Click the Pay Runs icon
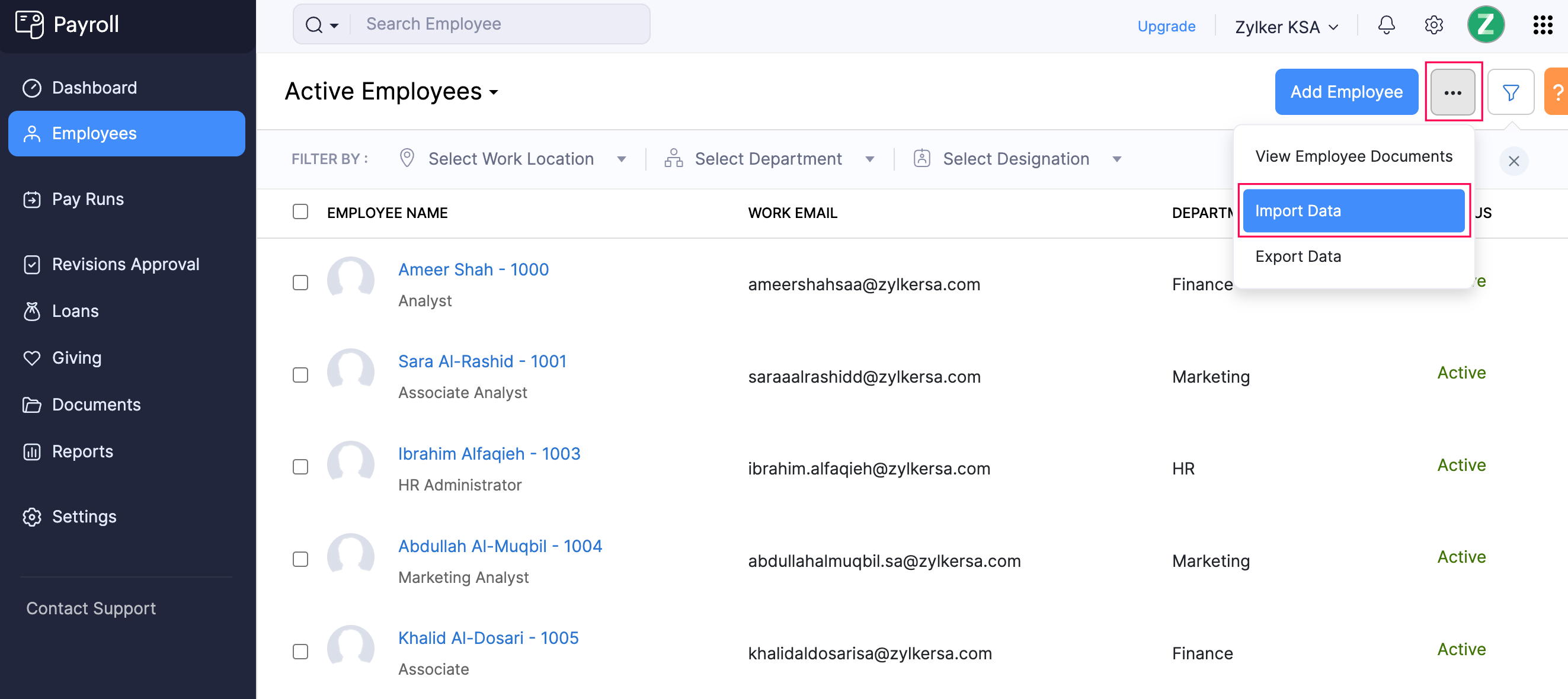Viewport: 1568px width, 699px height. click(31, 200)
